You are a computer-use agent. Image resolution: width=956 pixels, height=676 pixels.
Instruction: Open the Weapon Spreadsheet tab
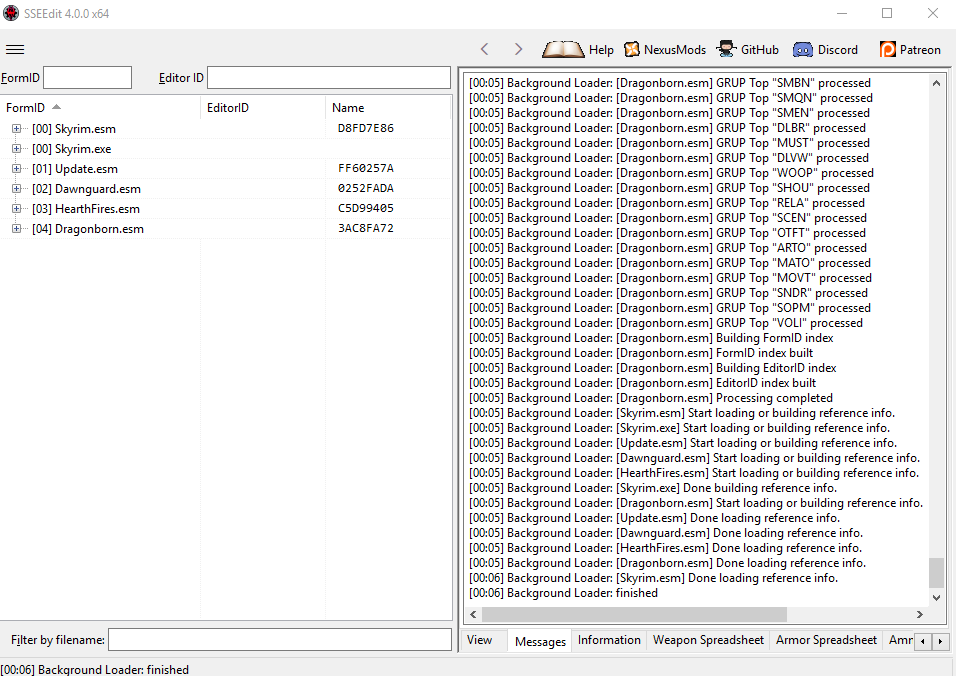coord(708,640)
